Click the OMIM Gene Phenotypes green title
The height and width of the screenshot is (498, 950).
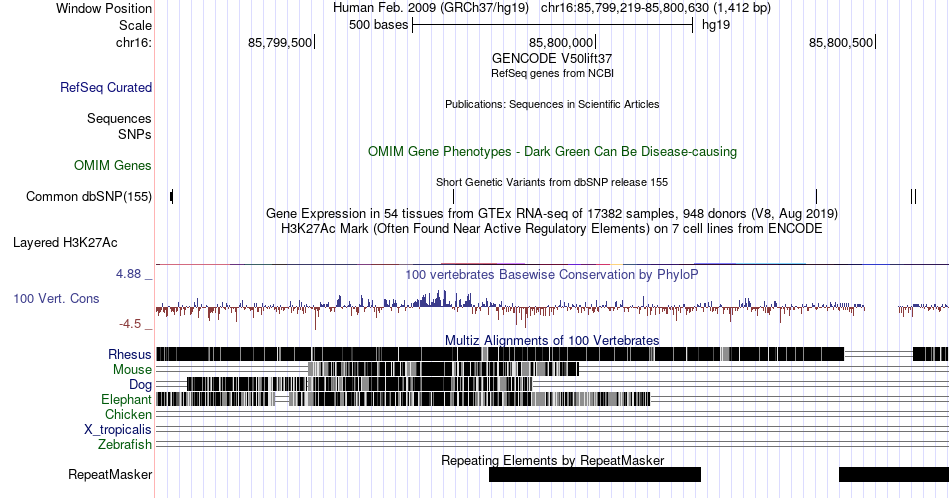552,151
